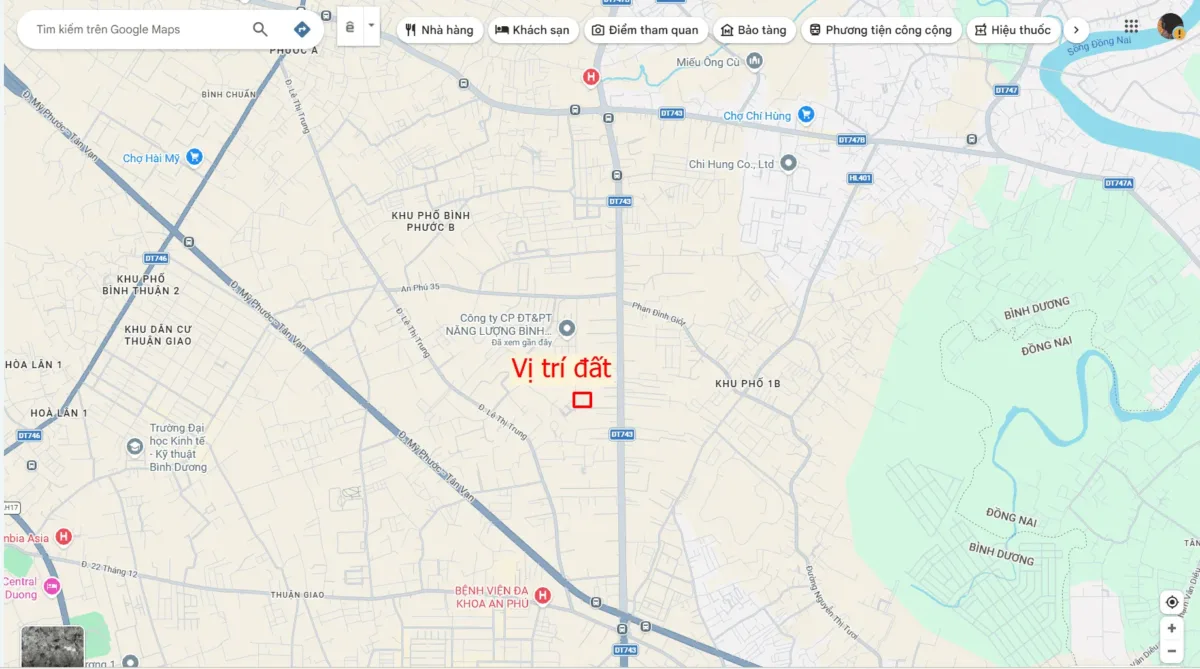The width and height of the screenshot is (1200, 669).
Task: Open the Google apps grid
Action: (1131, 27)
